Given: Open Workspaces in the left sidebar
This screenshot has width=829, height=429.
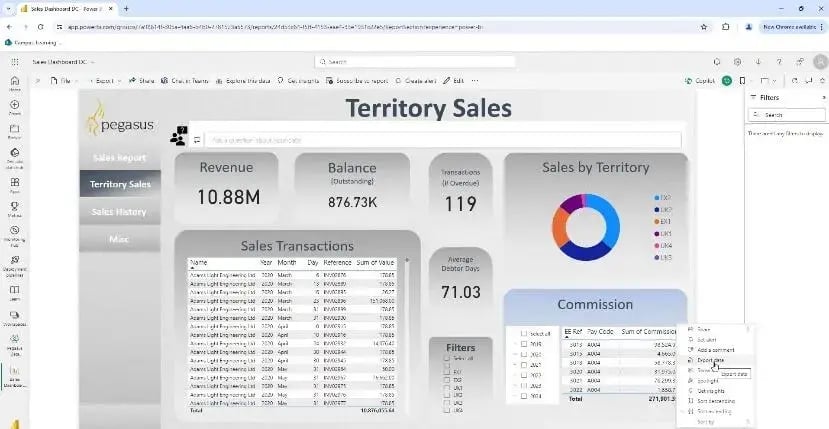Looking at the screenshot, I should point(15,317).
